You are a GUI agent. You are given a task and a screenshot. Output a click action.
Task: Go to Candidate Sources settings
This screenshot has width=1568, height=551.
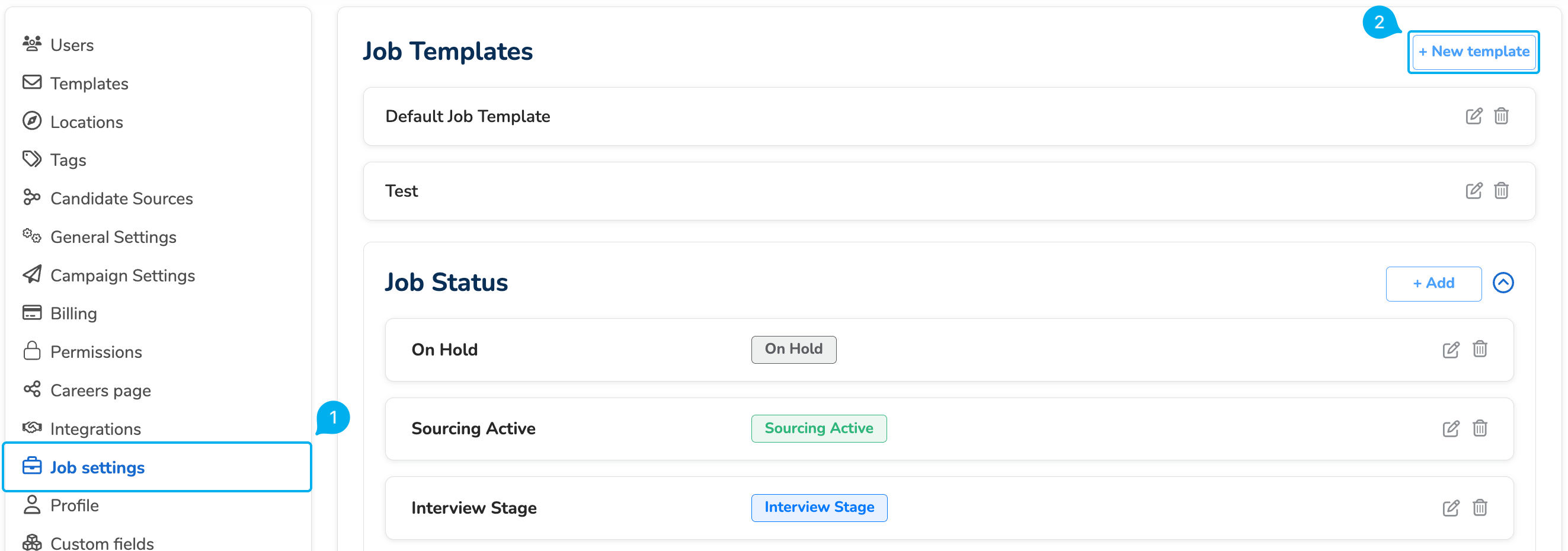[x=121, y=198]
